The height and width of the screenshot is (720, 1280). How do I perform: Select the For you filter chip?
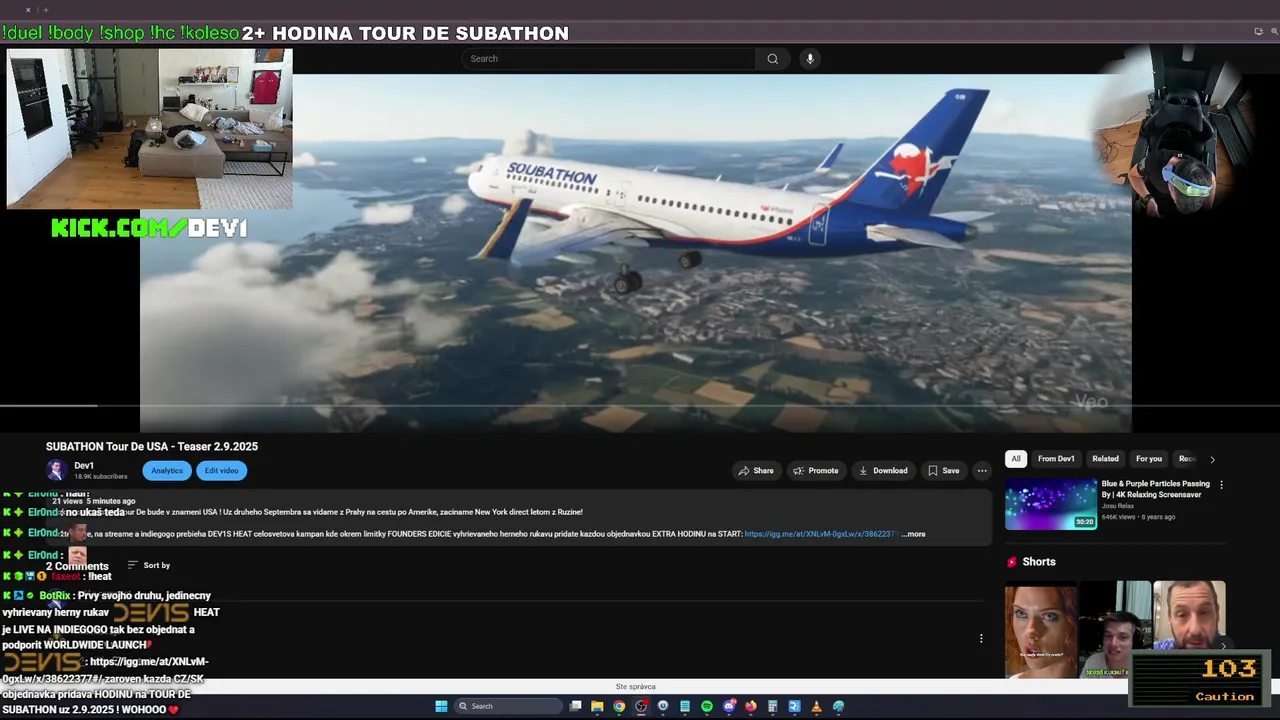pyautogui.click(x=1149, y=459)
